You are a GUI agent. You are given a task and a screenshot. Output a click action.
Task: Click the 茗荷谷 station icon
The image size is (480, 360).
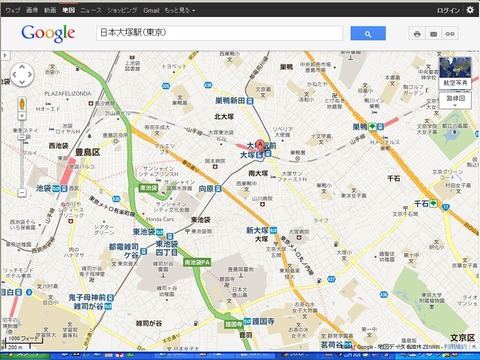pyautogui.click(x=348, y=344)
